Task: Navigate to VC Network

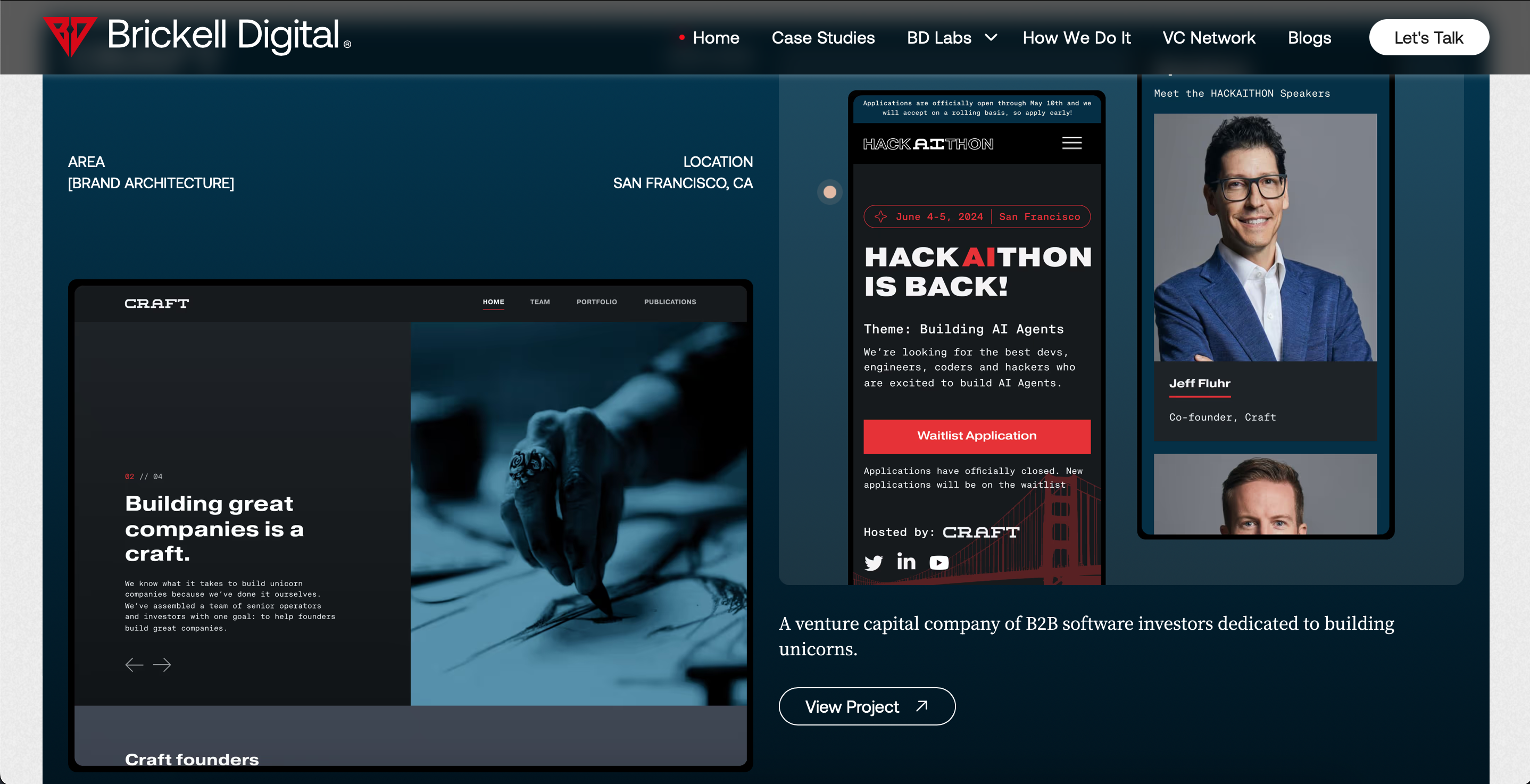Action: click(1209, 37)
